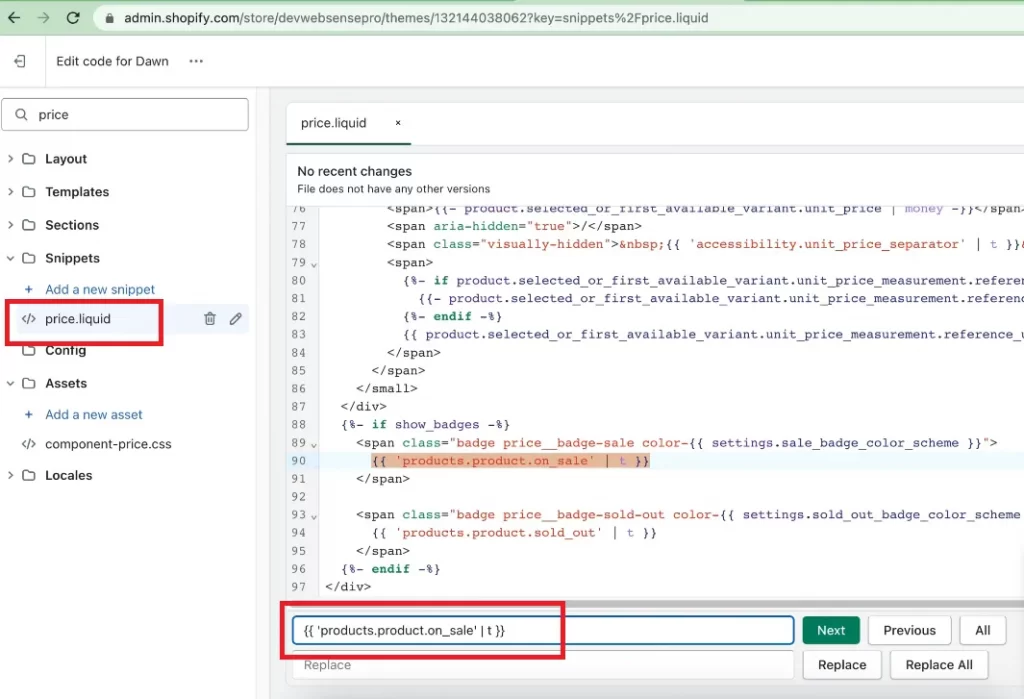The image size is (1024, 699).
Task: Click the browser forward arrow
Action: (43, 18)
